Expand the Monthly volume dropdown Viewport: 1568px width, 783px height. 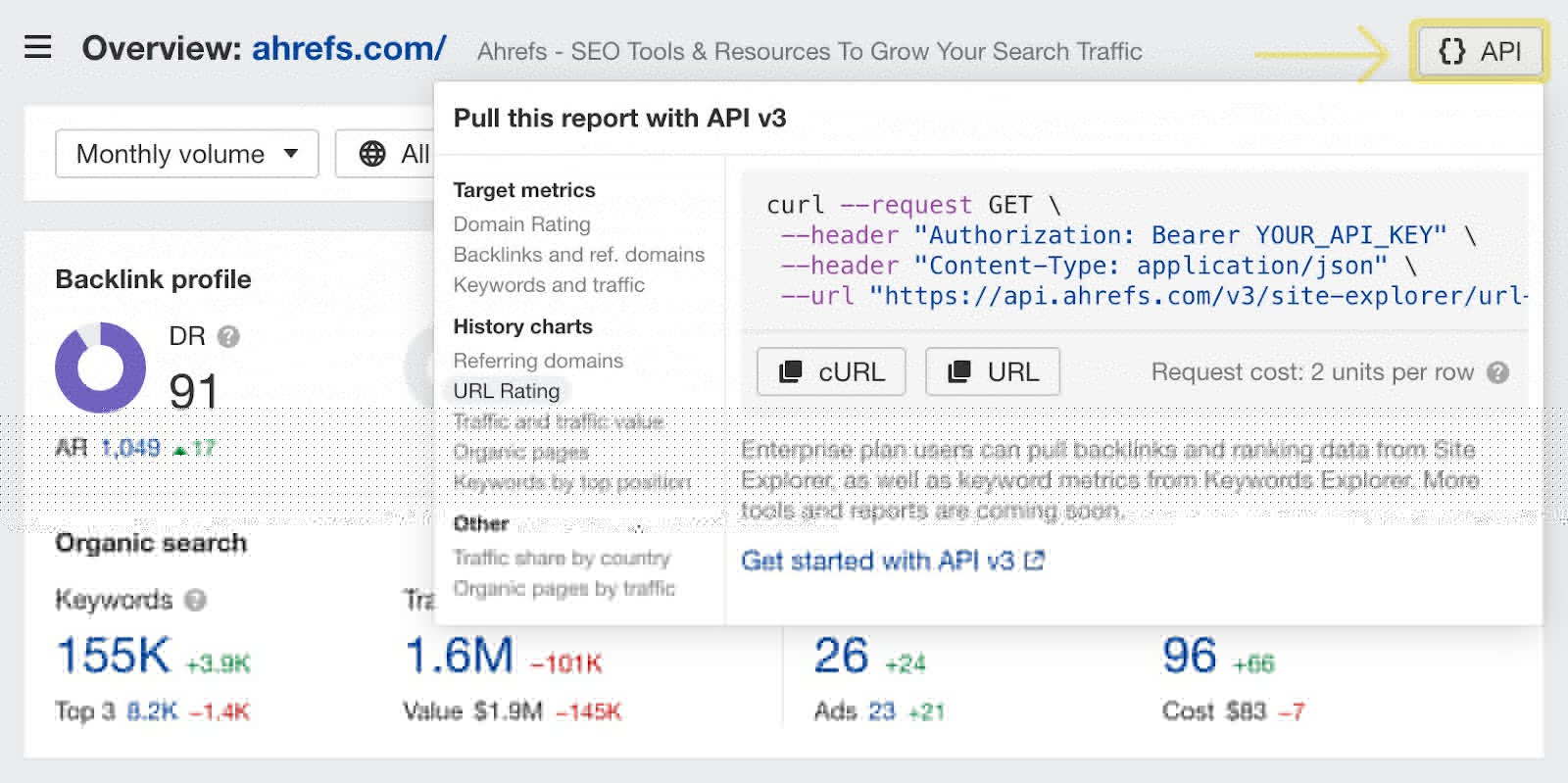(x=187, y=154)
